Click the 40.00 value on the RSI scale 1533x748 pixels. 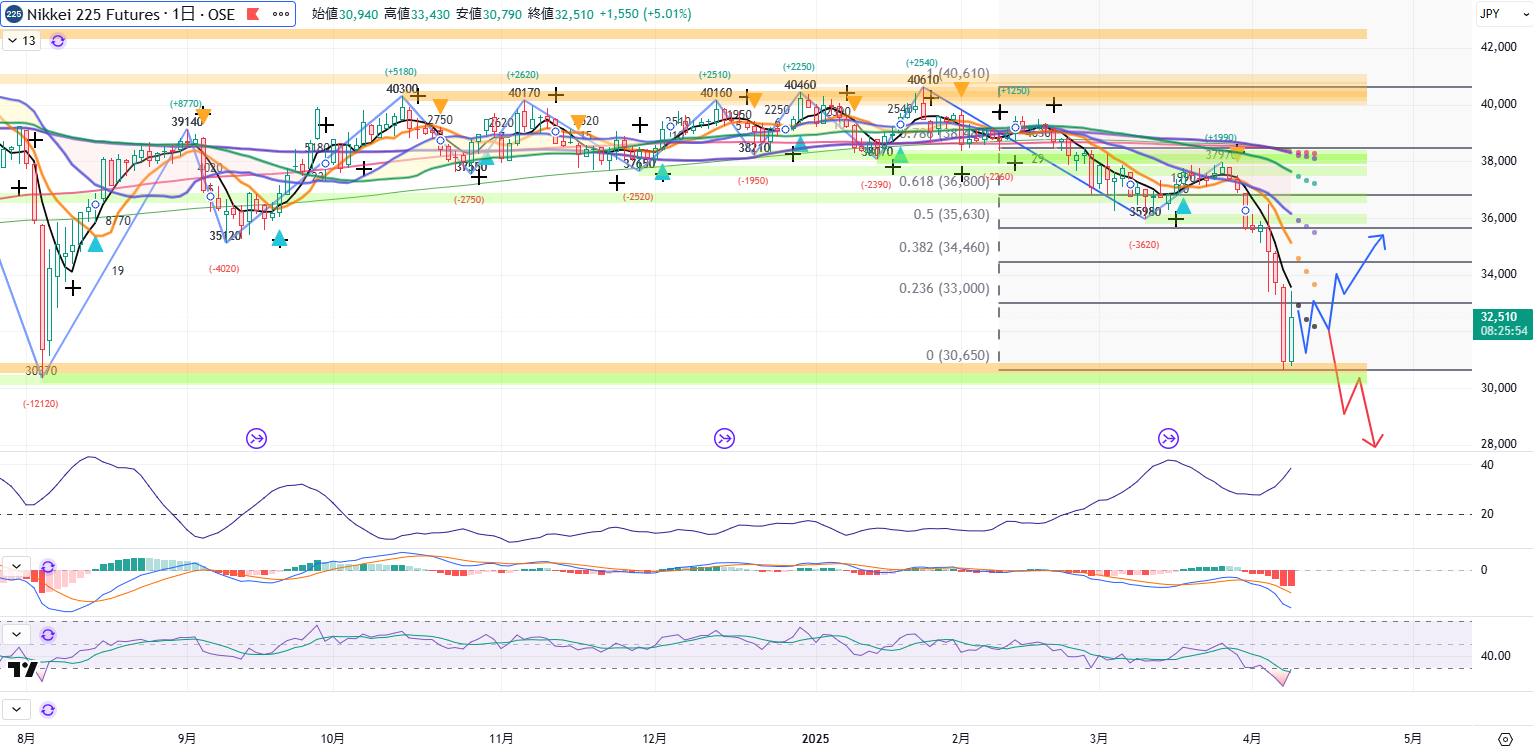1496,656
